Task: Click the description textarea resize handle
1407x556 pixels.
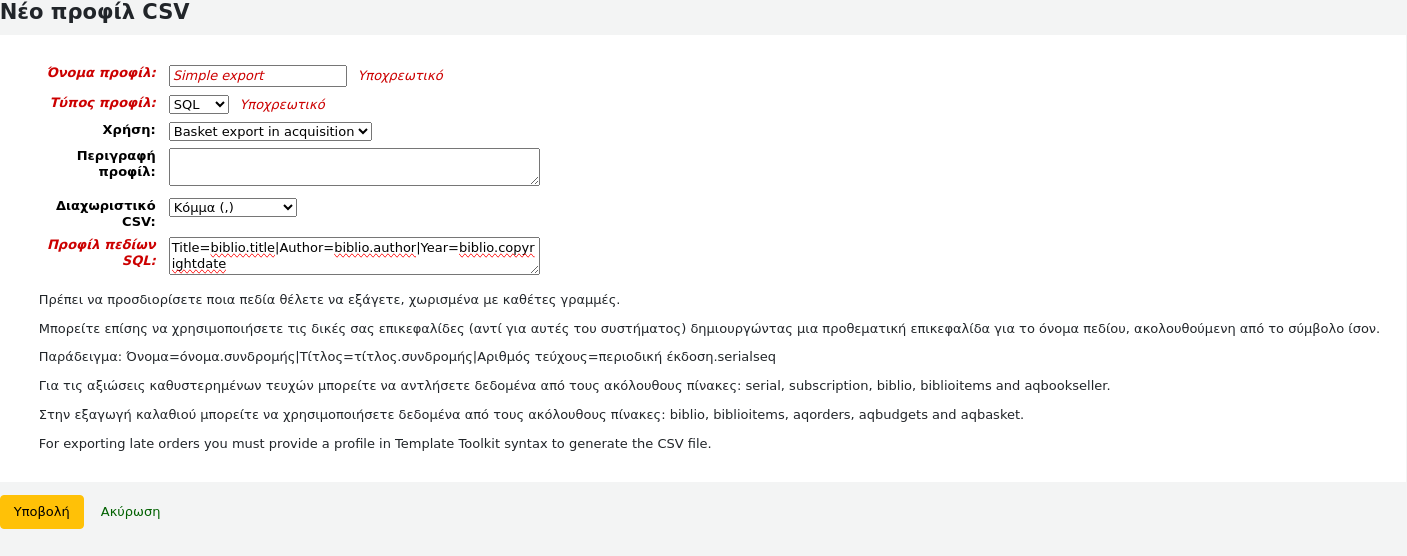Action: tap(535, 181)
